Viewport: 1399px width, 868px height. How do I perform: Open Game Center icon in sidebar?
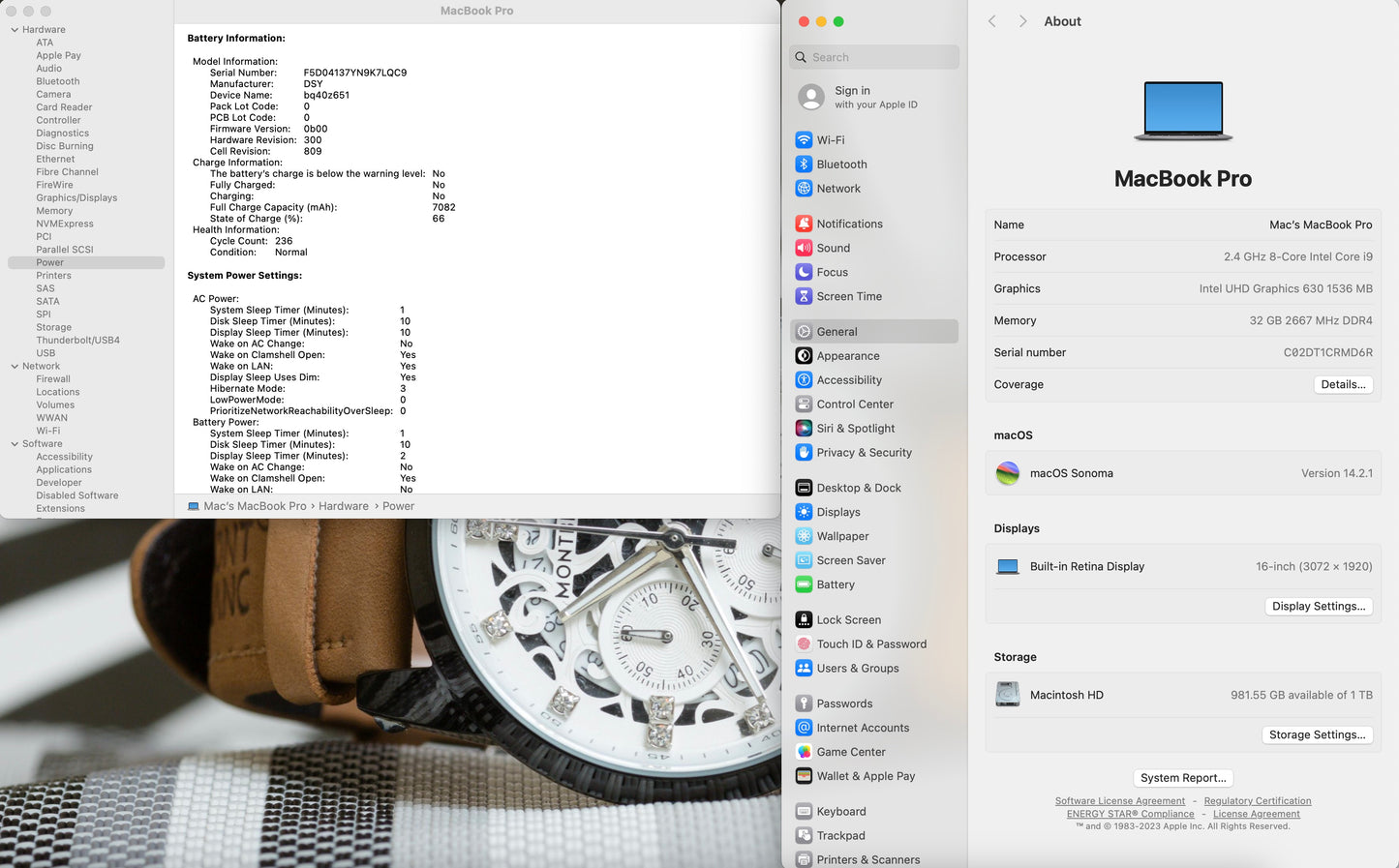pyautogui.click(x=804, y=752)
